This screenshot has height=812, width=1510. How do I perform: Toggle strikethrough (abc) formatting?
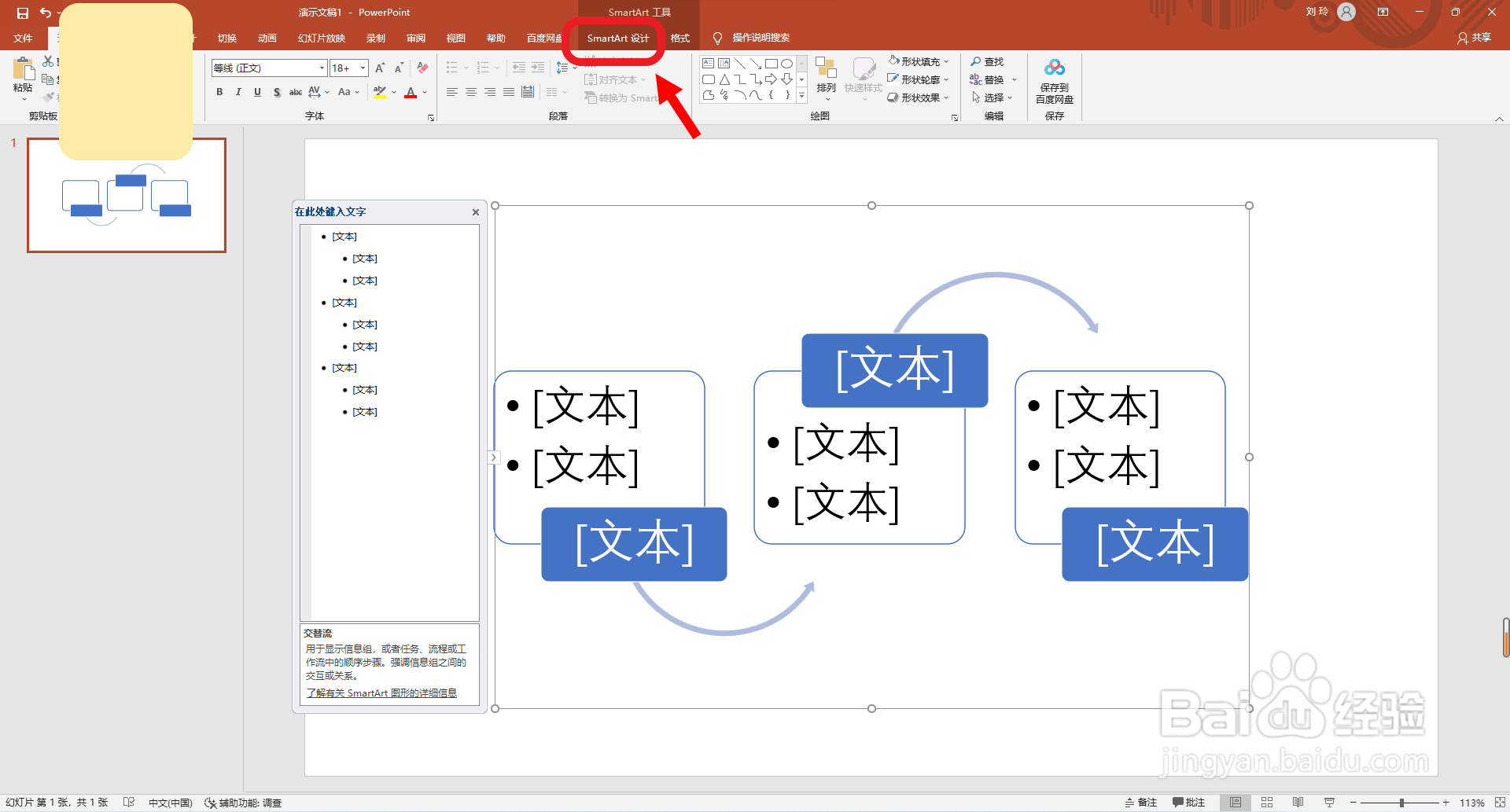pos(296,92)
